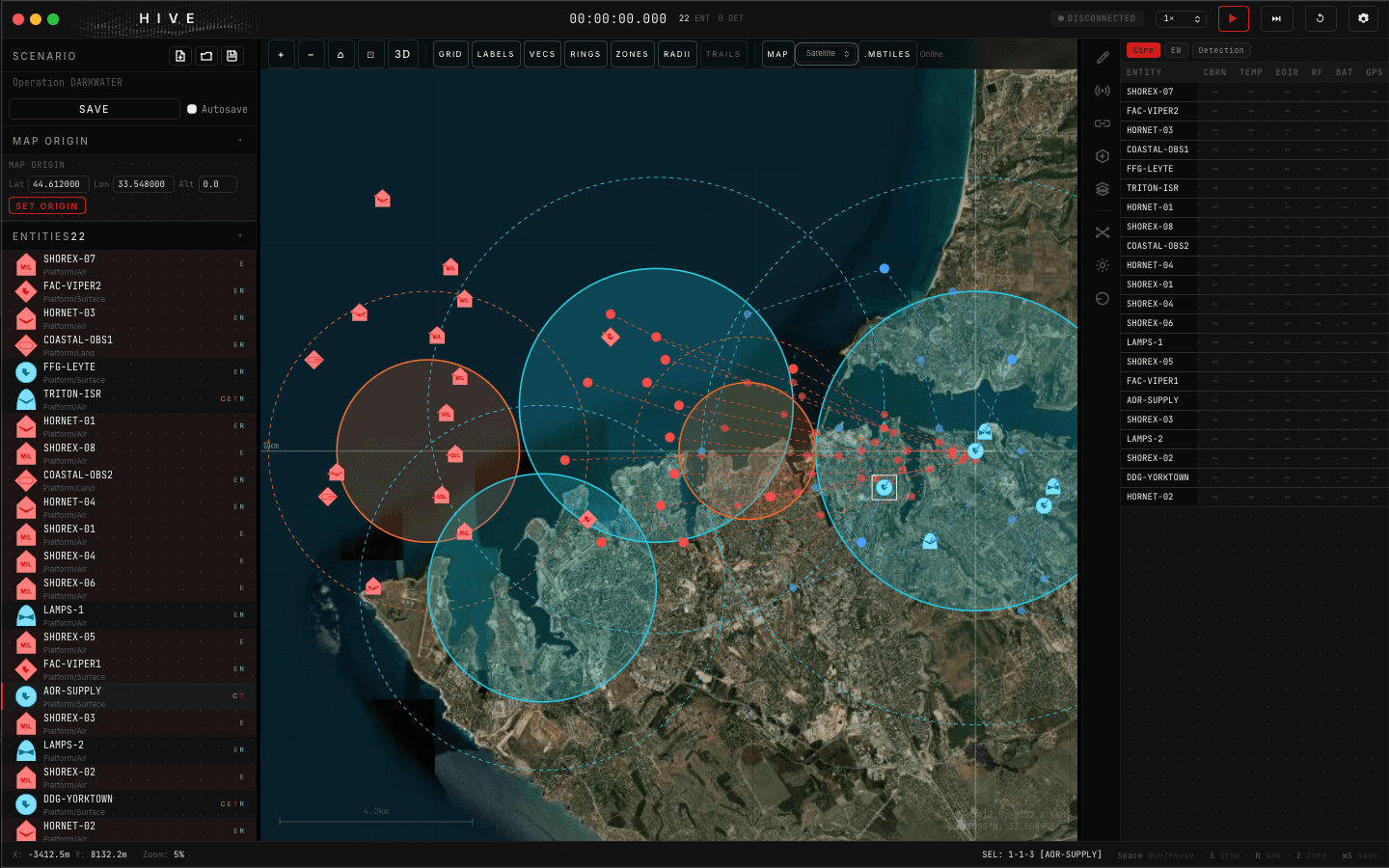Click SET ORIGIN button
Viewport: 1389px width, 868px height.
click(x=47, y=205)
